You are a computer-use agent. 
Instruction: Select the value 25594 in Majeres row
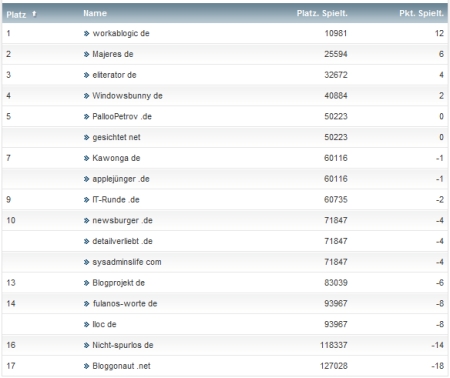point(336,54)
